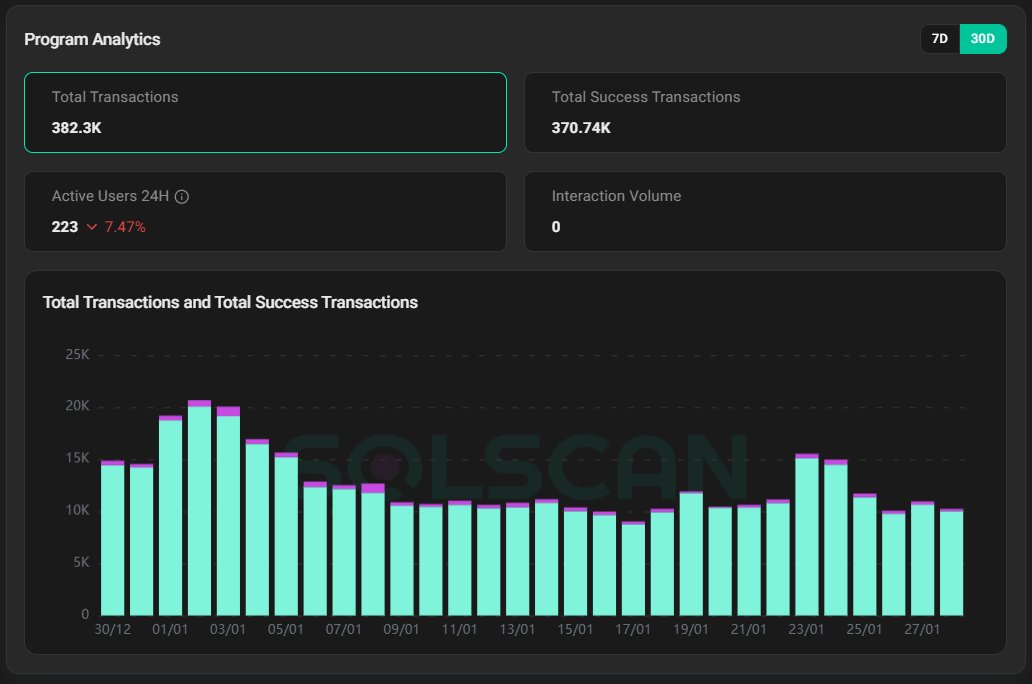1032x684 pixels.
Task: Click the red 7.47% decline percentage
Action: pyautogui.click(x=124, y=226)
